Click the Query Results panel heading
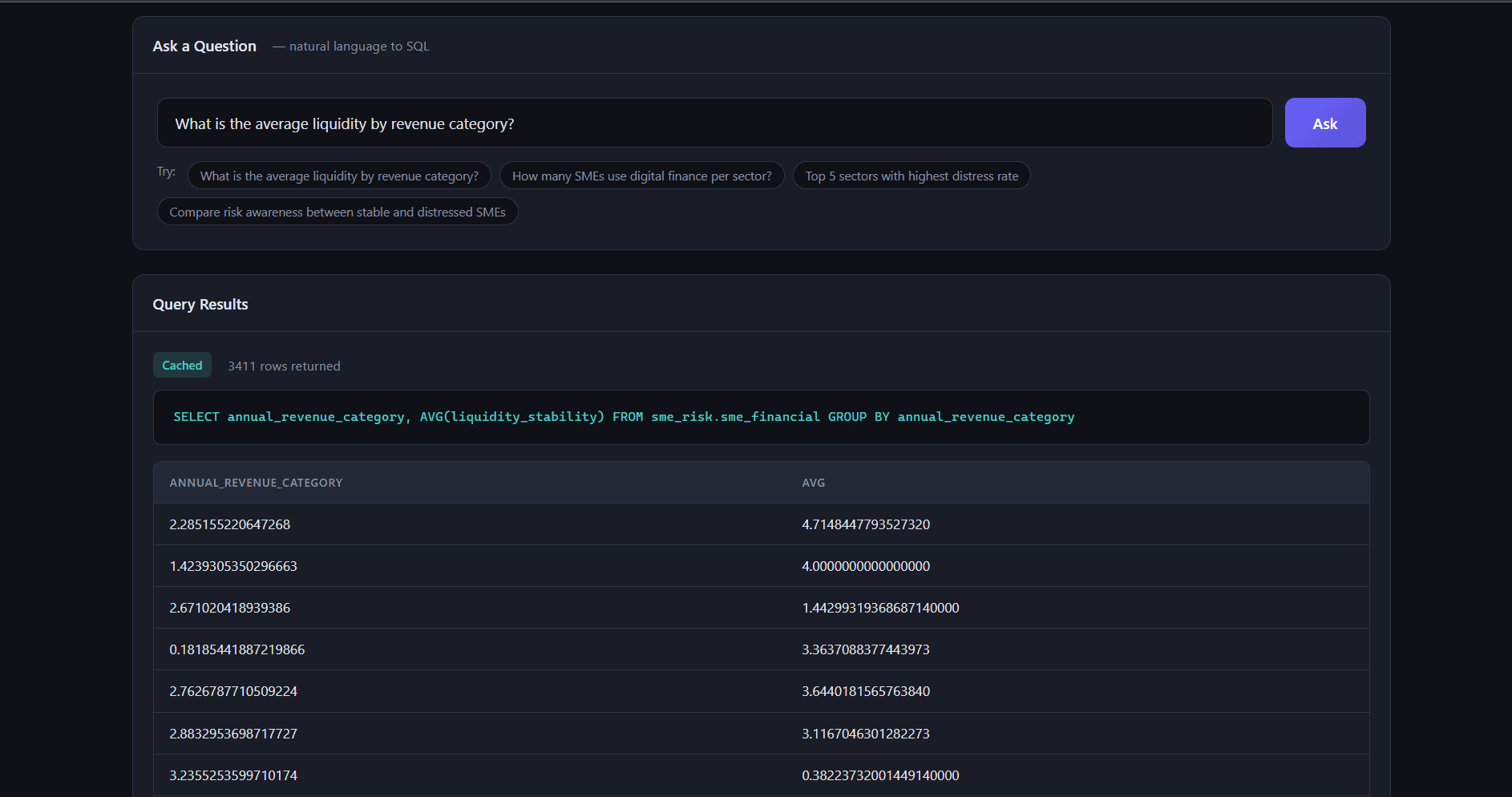This screenshot has height=797, width=1512. 200,305
